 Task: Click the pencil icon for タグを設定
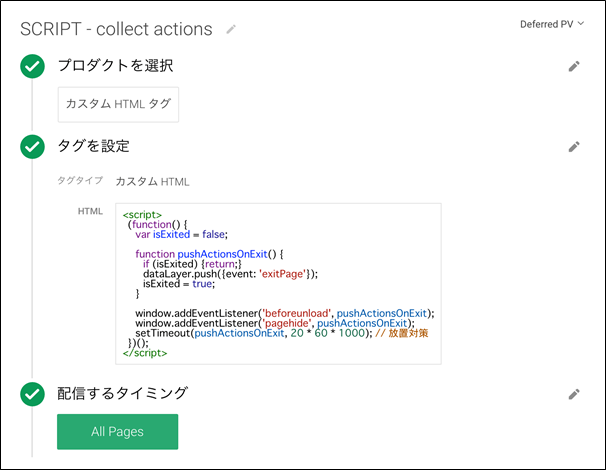click(x=573, y=147)
